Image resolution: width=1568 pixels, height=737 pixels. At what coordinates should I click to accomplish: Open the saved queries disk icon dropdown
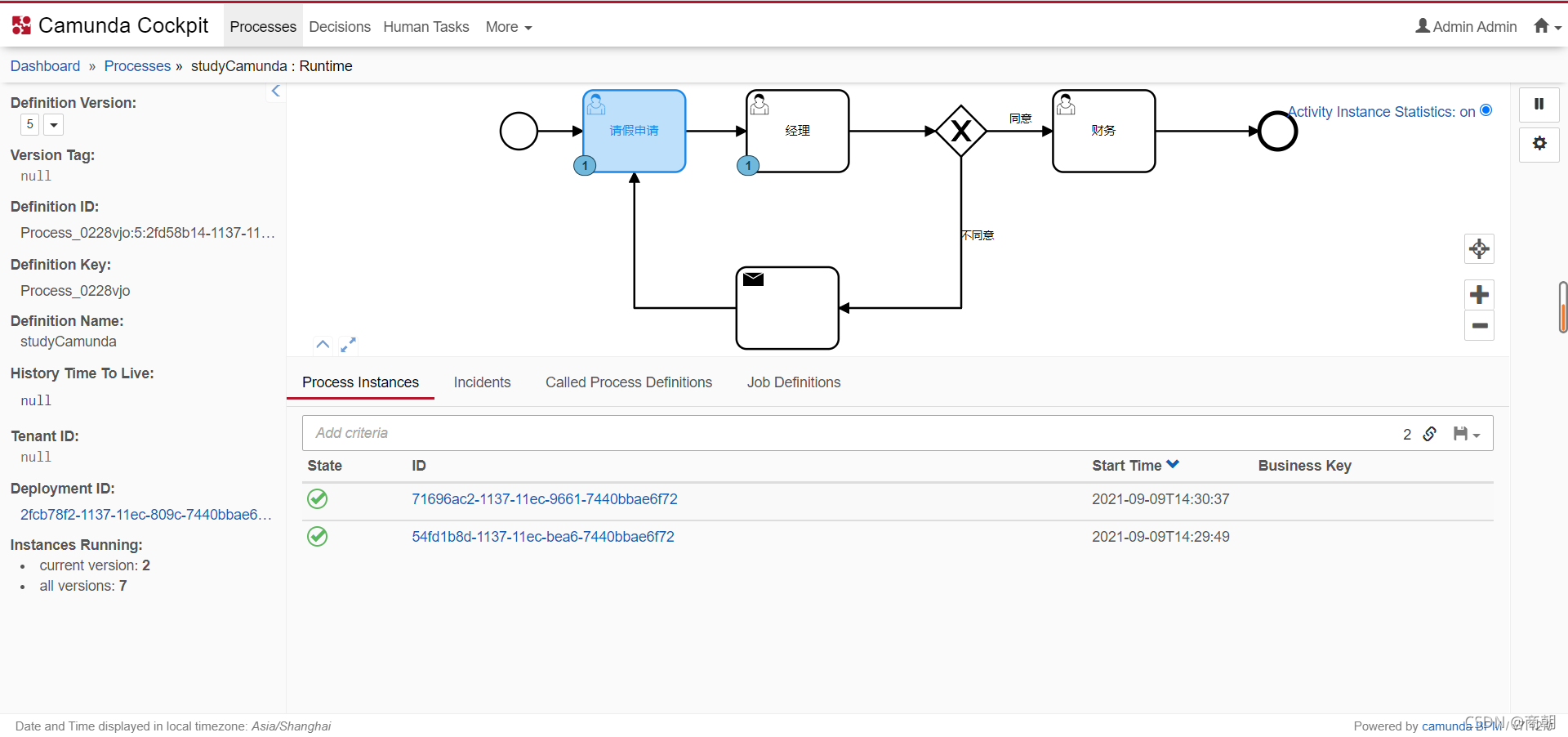pos(1467,434)
